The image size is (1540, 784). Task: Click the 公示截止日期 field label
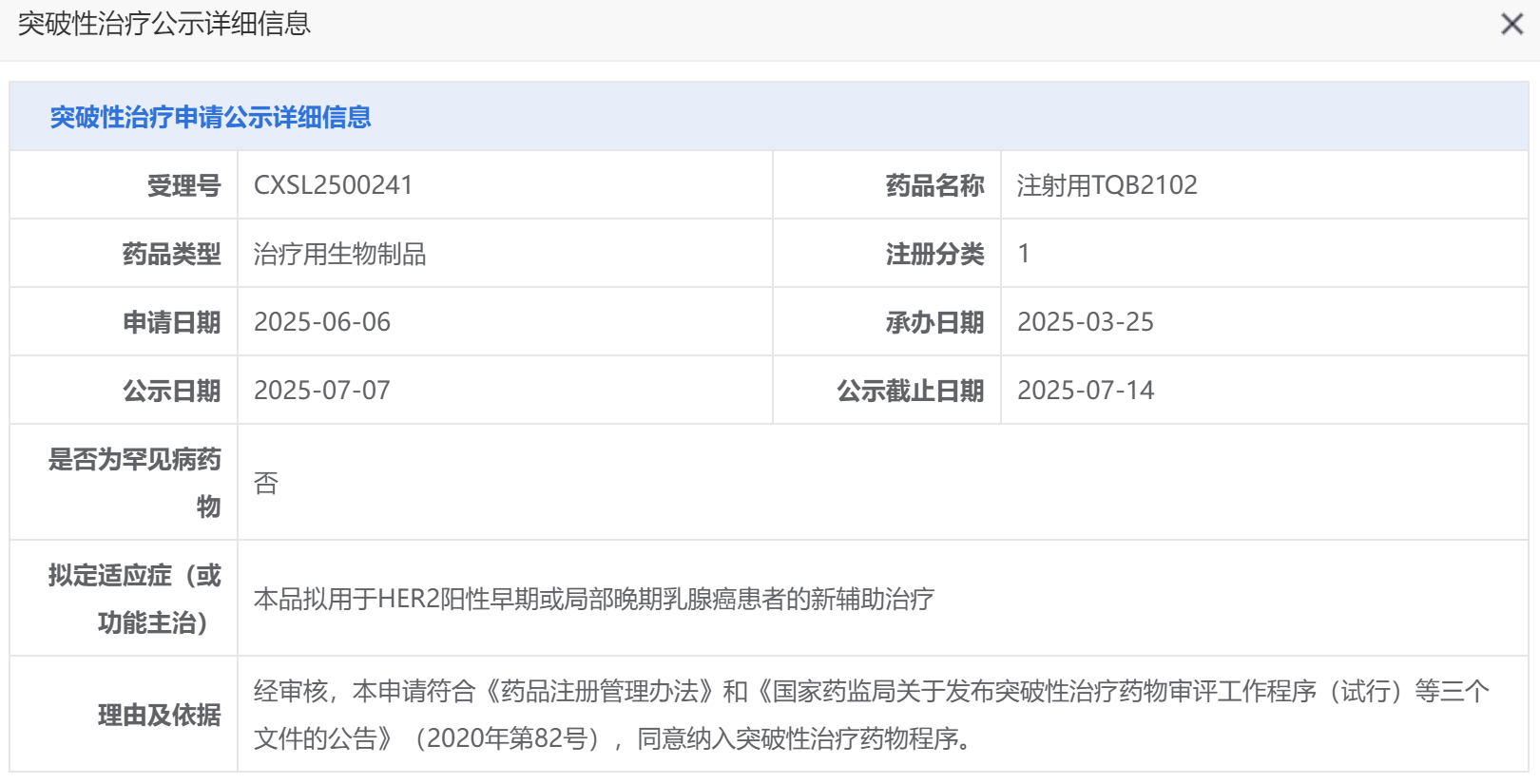(x=910, y=391)
